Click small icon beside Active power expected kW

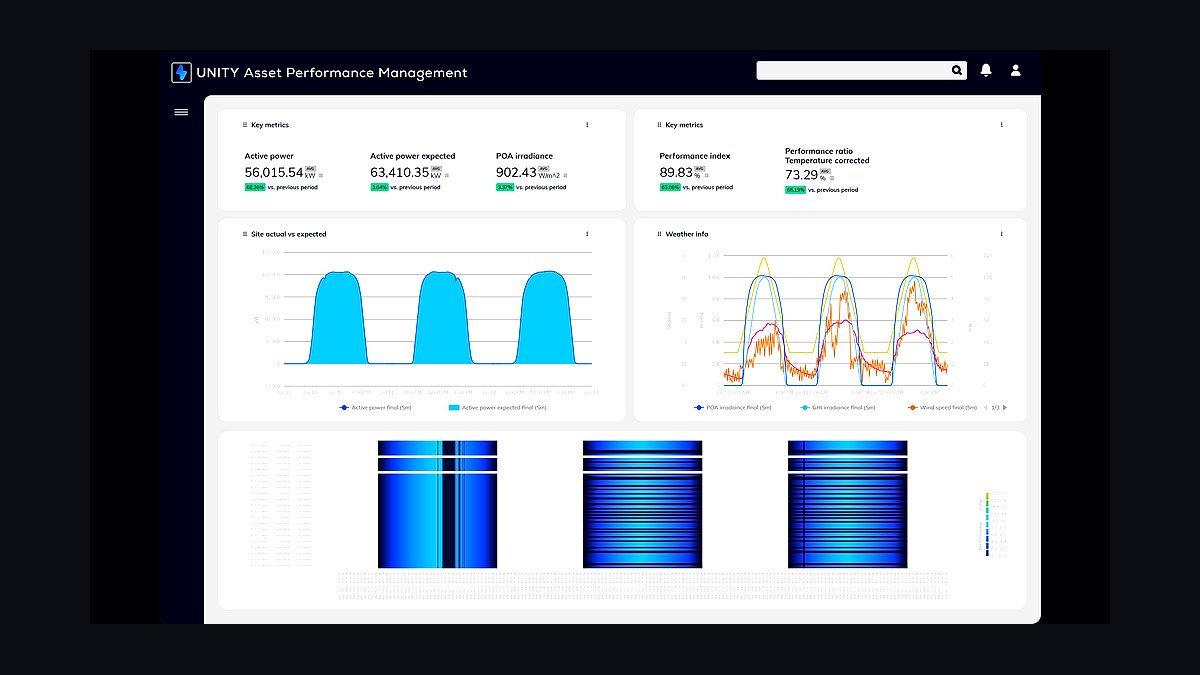[447, 176]
